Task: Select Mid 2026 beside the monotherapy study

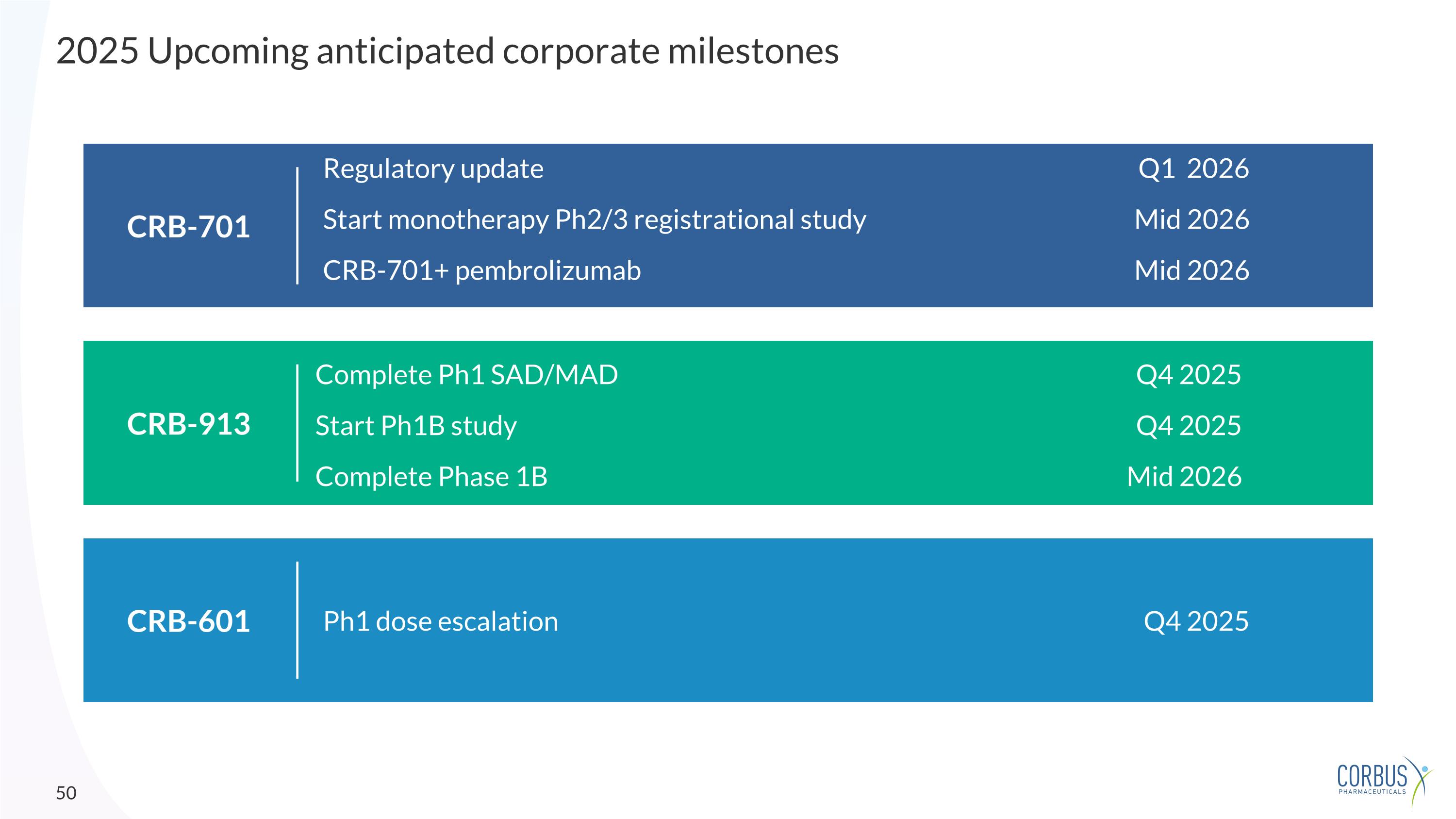Action: 1191,219
